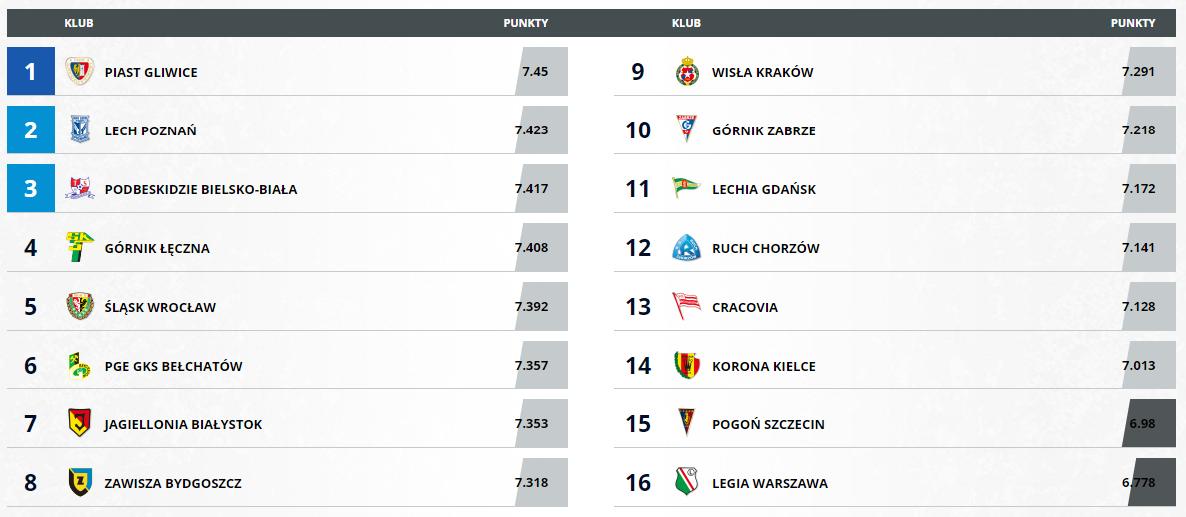
Task: Click the Wisła Kraków club crest
Action: point(687,71)
